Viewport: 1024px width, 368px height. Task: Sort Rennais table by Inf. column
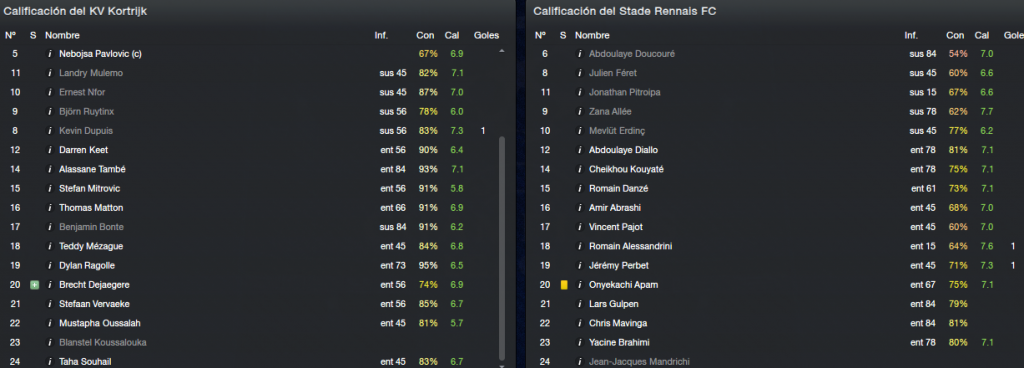pos(912,35)
